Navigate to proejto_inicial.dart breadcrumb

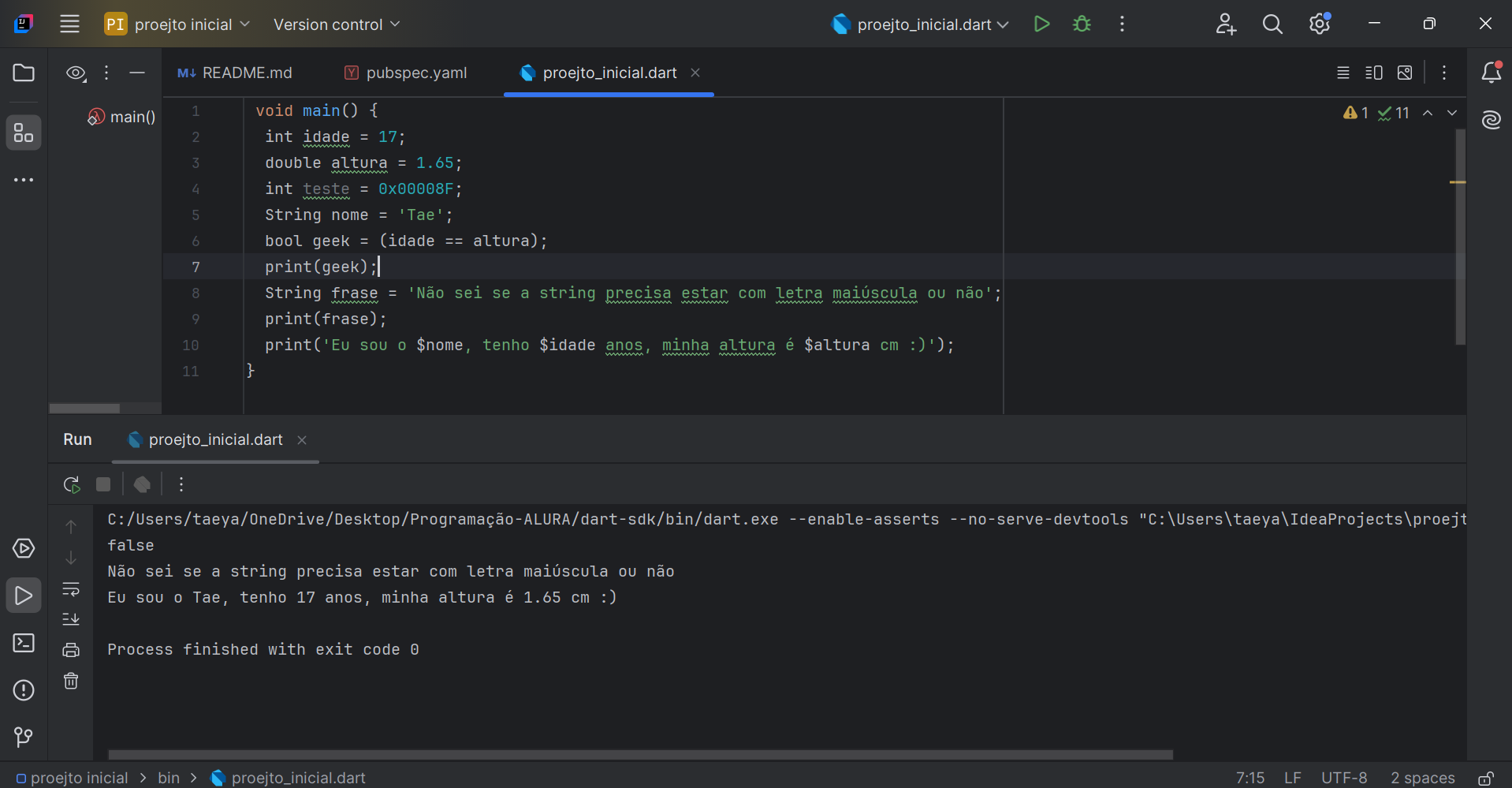pos(289,778)
